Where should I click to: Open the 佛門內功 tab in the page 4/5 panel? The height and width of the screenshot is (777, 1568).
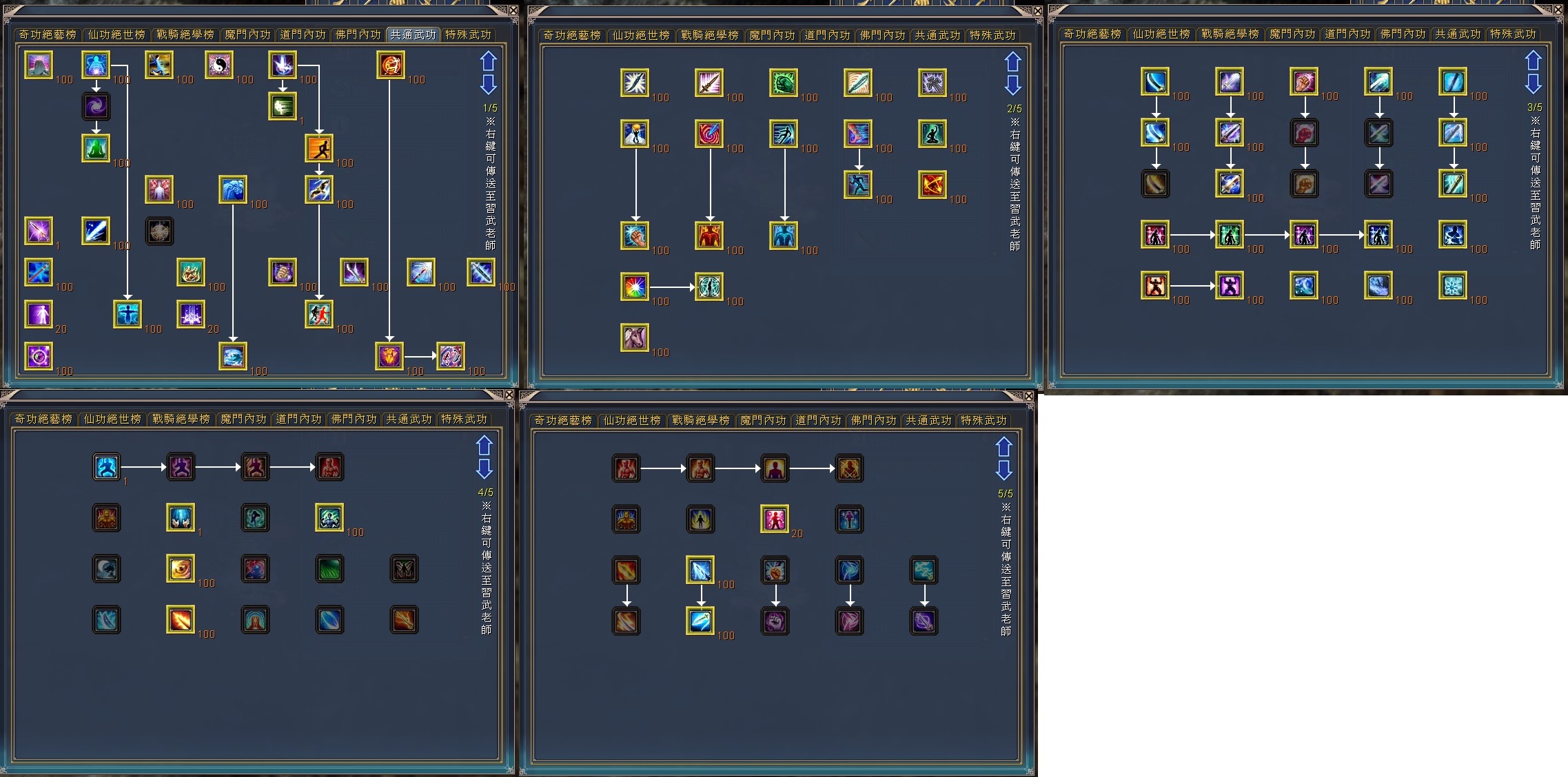pos(354,419)
